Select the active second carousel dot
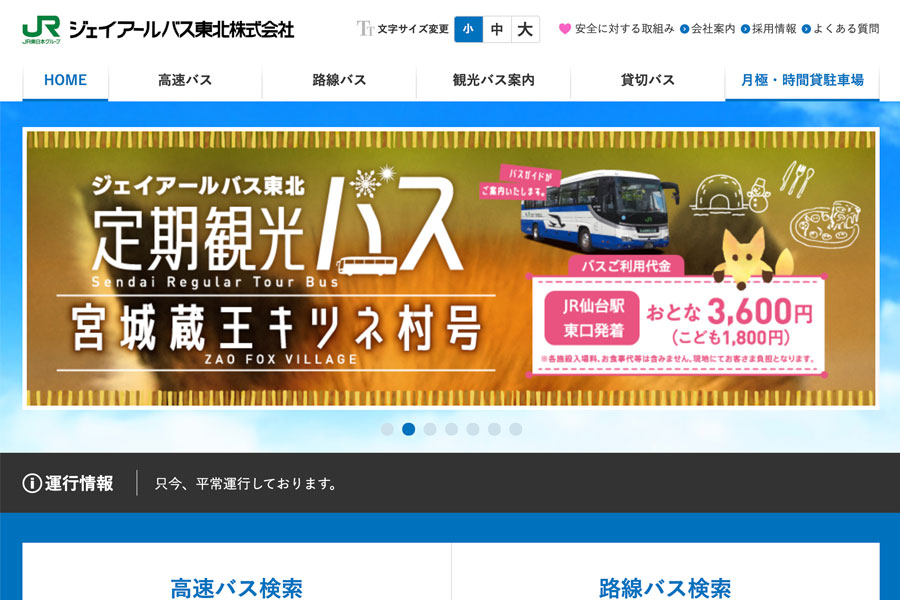Screen dimensions: 900x600 tap(409, 429)
